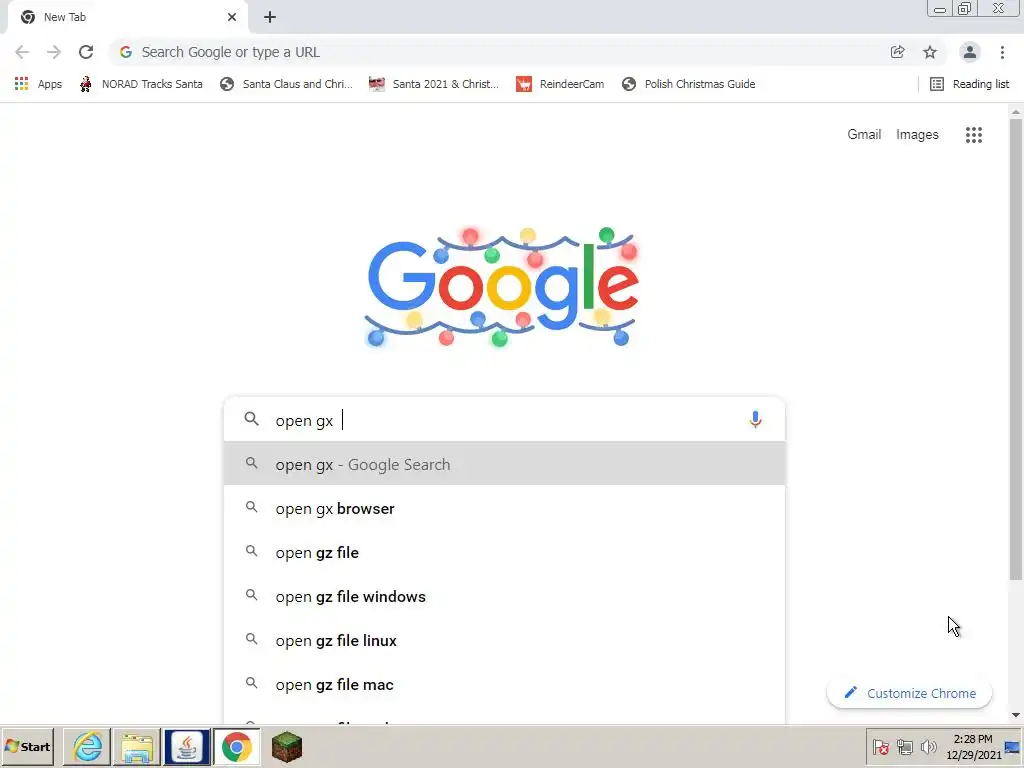Image resolution: width=1024 pixels, height=768 pixels.
Task: Click the Google icon in address bar
Action: [126, 52]
